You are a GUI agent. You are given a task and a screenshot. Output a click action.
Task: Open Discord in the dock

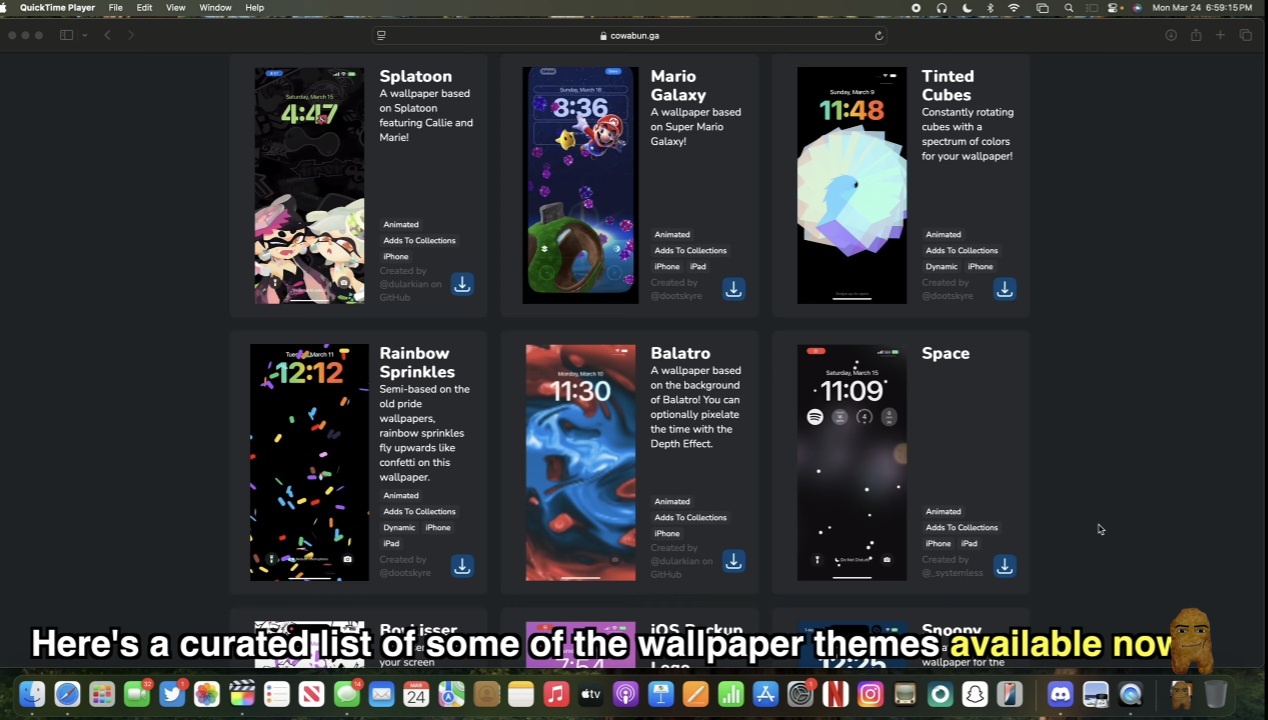point(1061,694)
